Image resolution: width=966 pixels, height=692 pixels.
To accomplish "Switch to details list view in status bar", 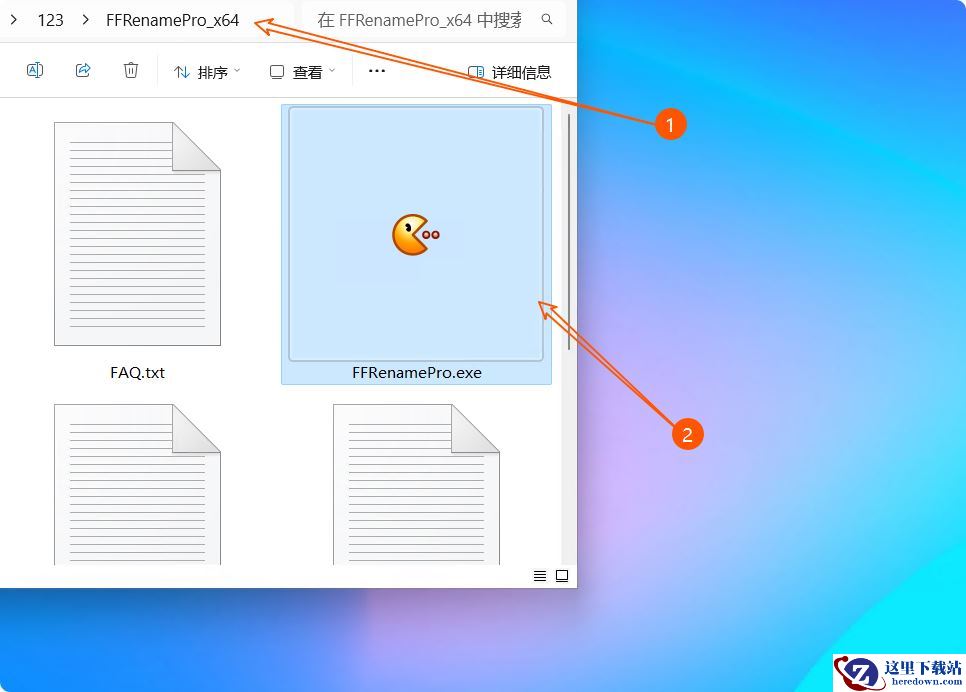I will click(540, 576).
